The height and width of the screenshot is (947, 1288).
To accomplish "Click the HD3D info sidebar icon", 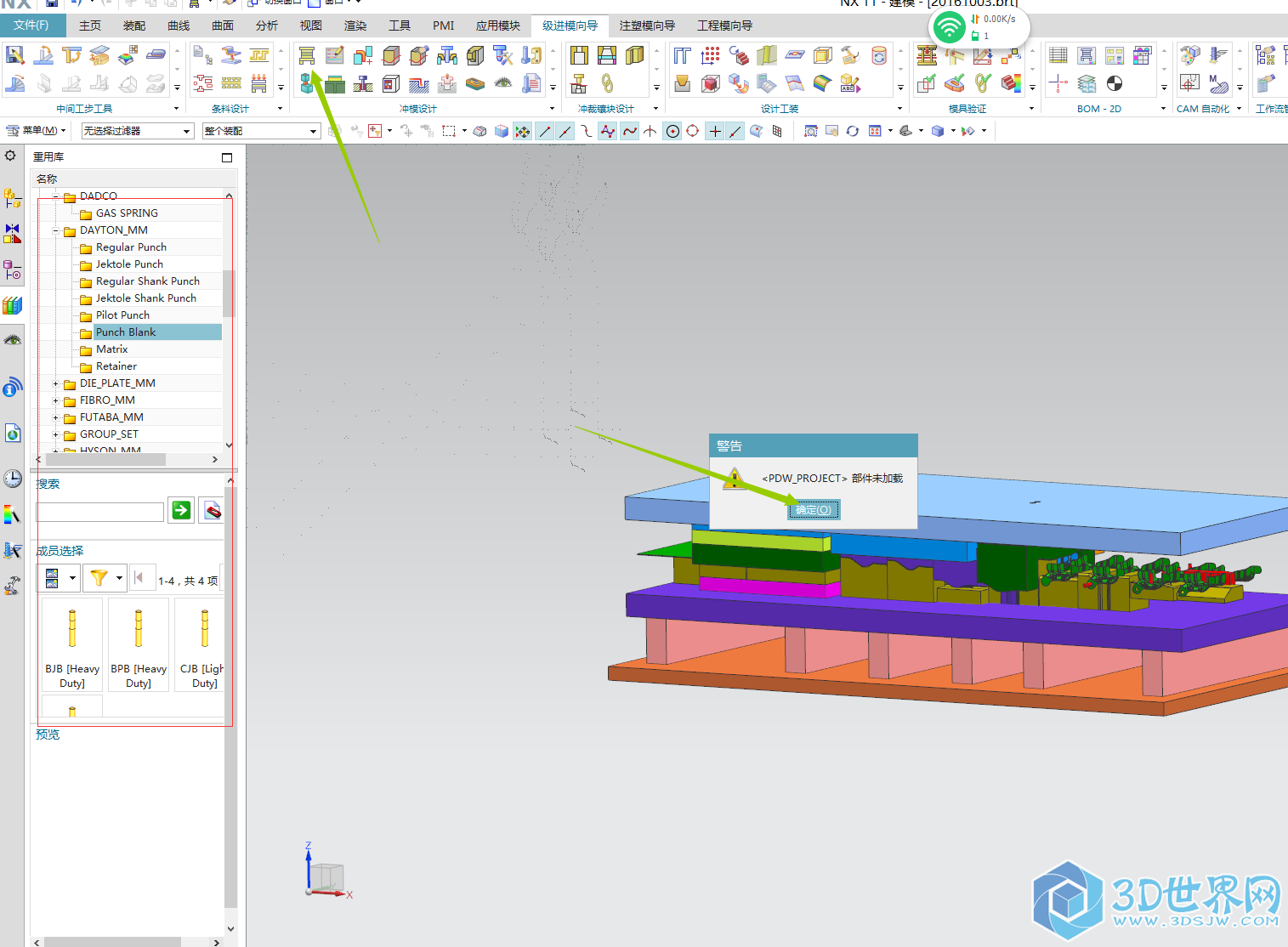I will [13, 388].
